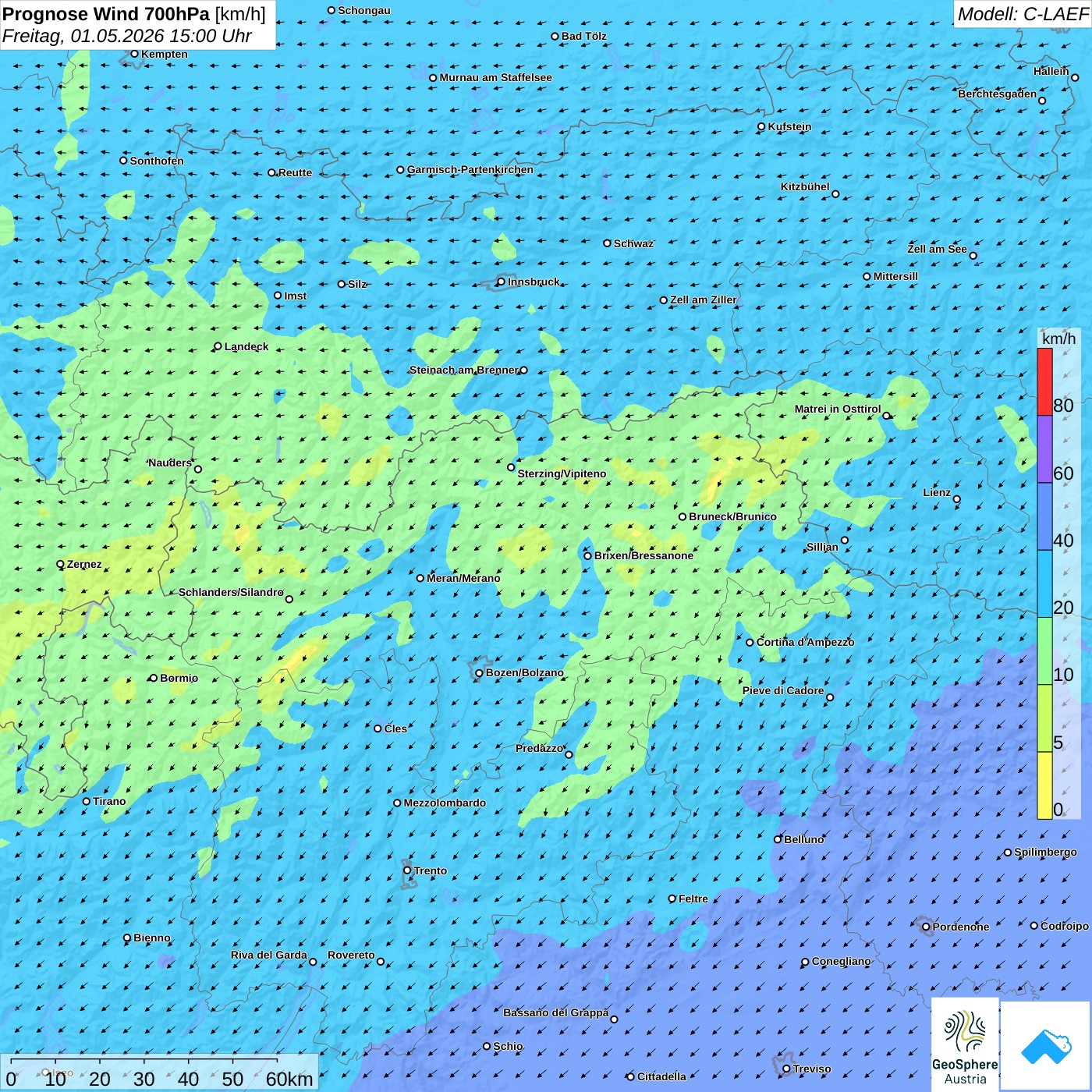
Task: Click the Bad Tölz location dot
Action: [x=555, y=37]
